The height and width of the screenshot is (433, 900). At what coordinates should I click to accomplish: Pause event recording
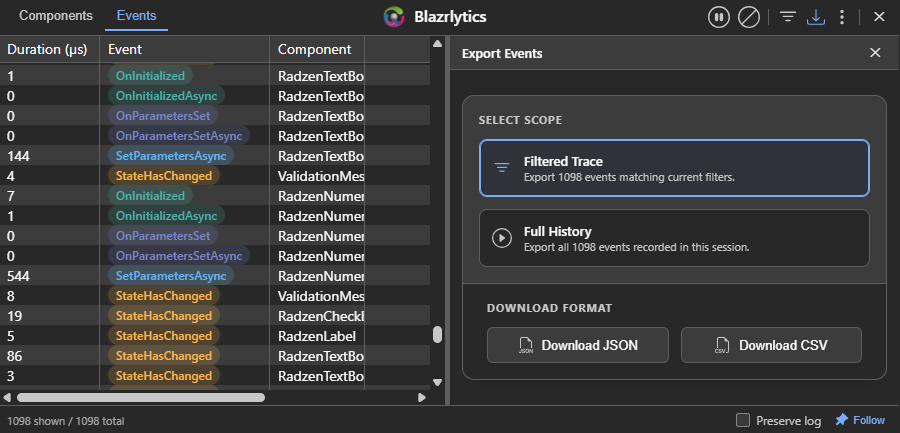click(x=719, y=17)
